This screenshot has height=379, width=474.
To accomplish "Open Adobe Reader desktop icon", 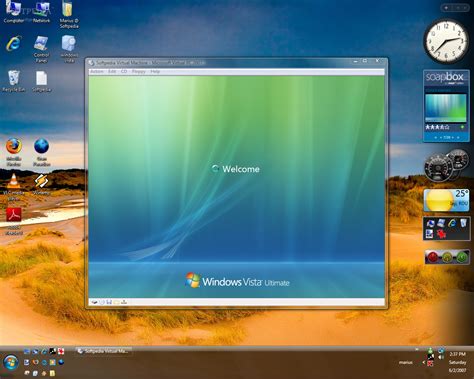I will coord(13,221).
